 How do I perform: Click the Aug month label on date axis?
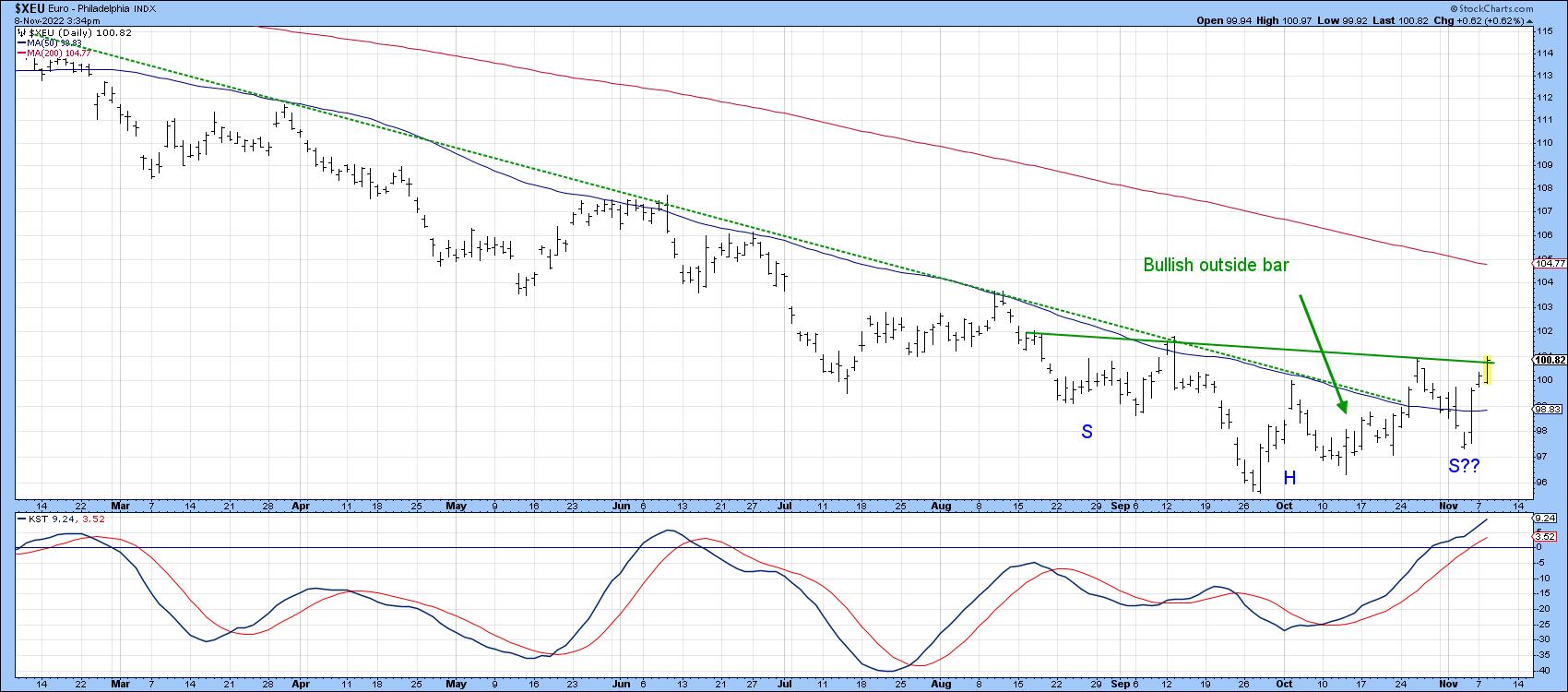point(941,506)
